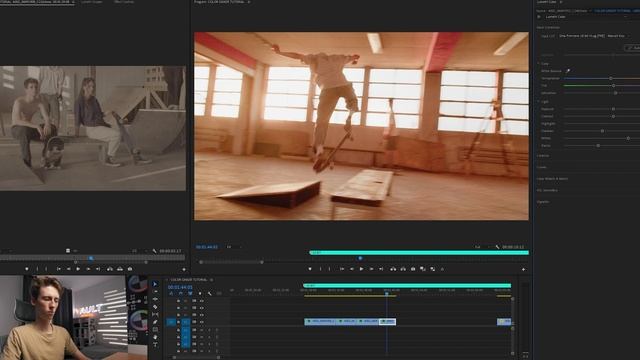Click Overwrite in the Source monitor

pyautogui.click(x=120, y=269)
